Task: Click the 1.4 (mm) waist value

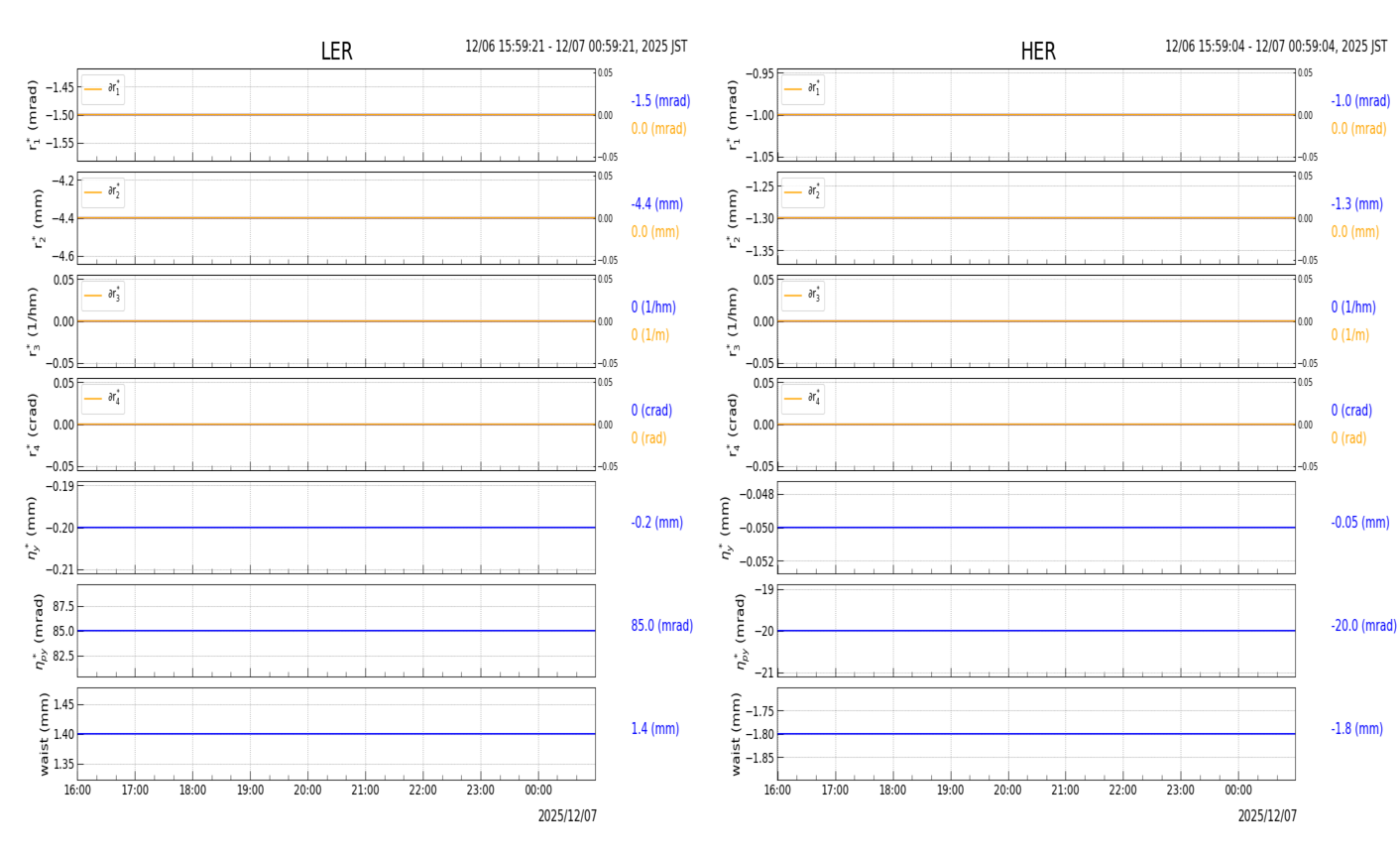Action: point(655,729)
